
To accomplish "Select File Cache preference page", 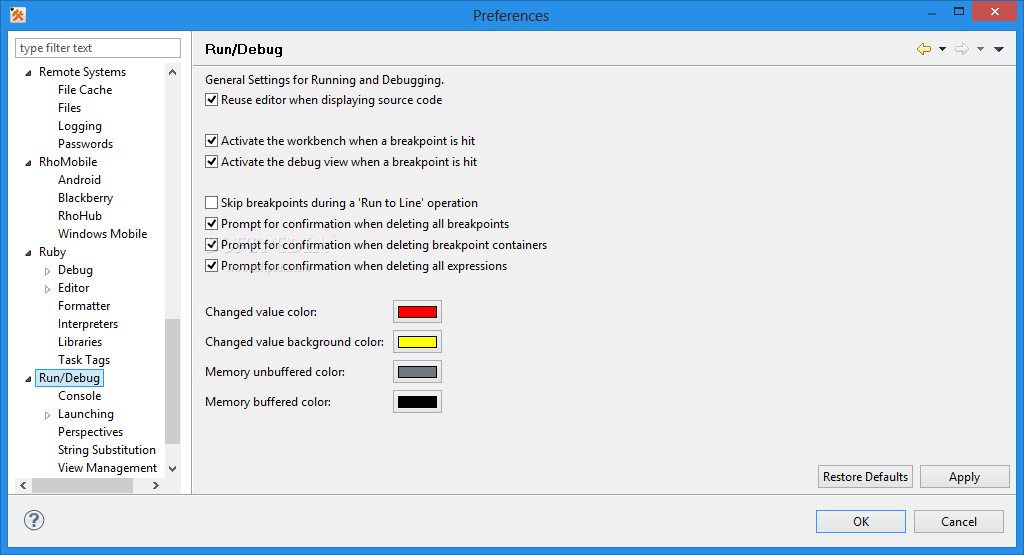I will [x=85, y=90].
